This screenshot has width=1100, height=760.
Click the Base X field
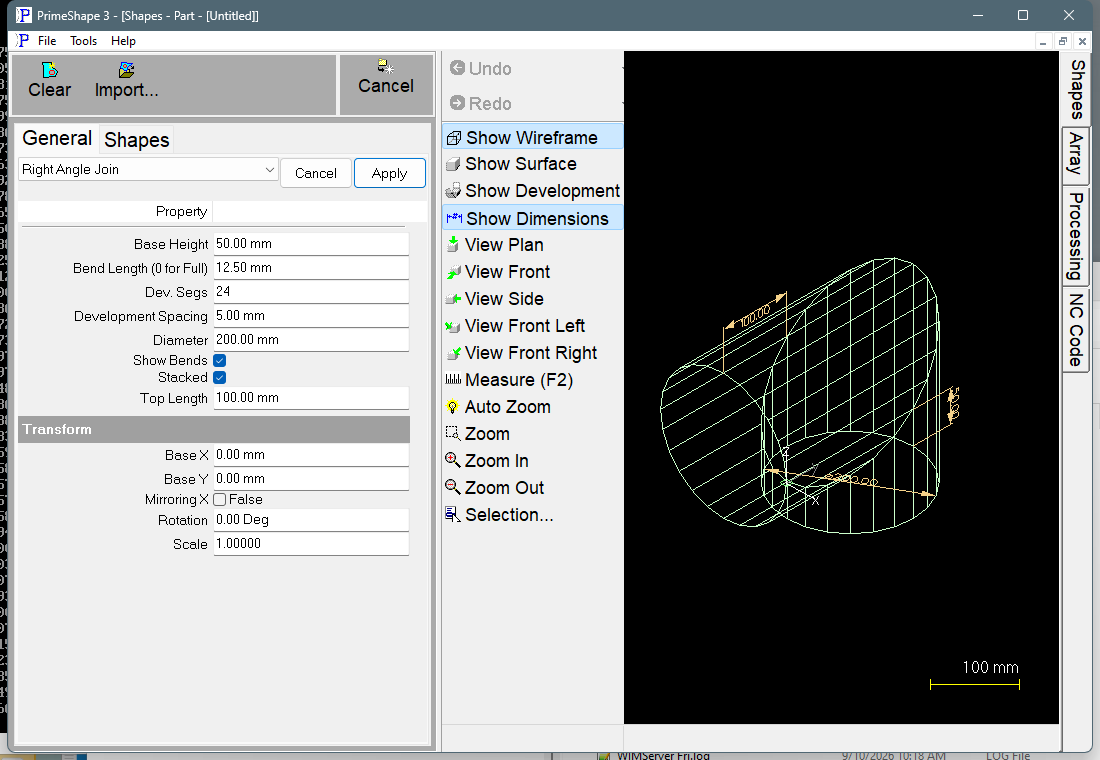click(x=311, y=455)
